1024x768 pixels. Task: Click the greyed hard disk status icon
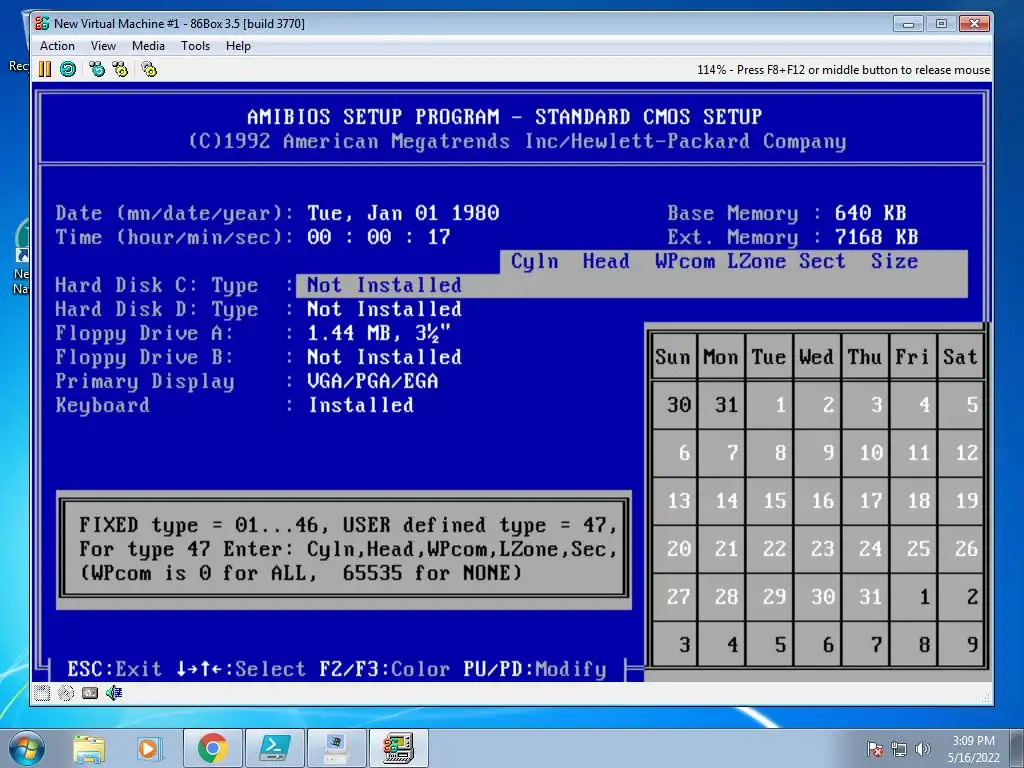click(66, 693)
